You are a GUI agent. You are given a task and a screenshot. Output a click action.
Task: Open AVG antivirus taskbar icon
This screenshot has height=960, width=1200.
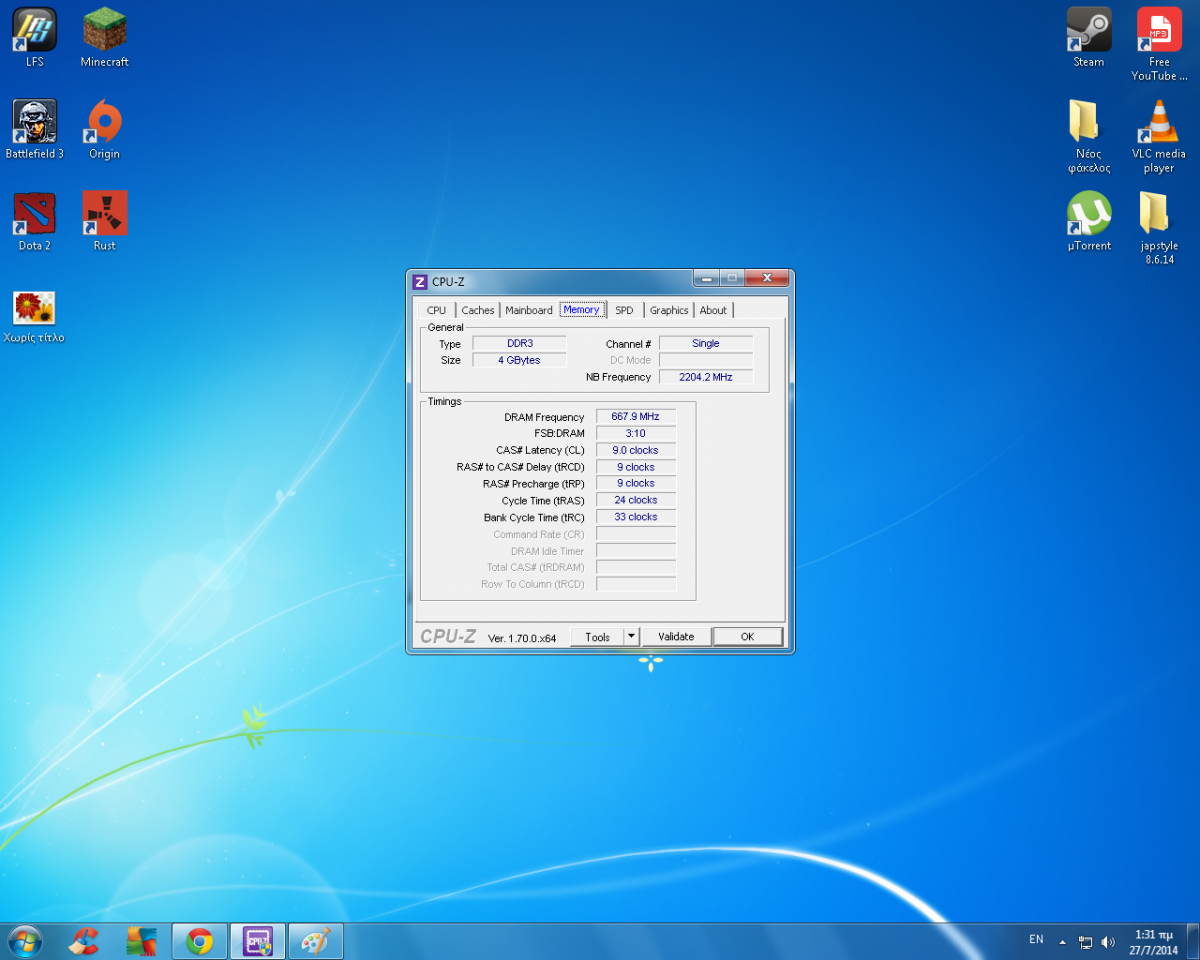point(141,941)
